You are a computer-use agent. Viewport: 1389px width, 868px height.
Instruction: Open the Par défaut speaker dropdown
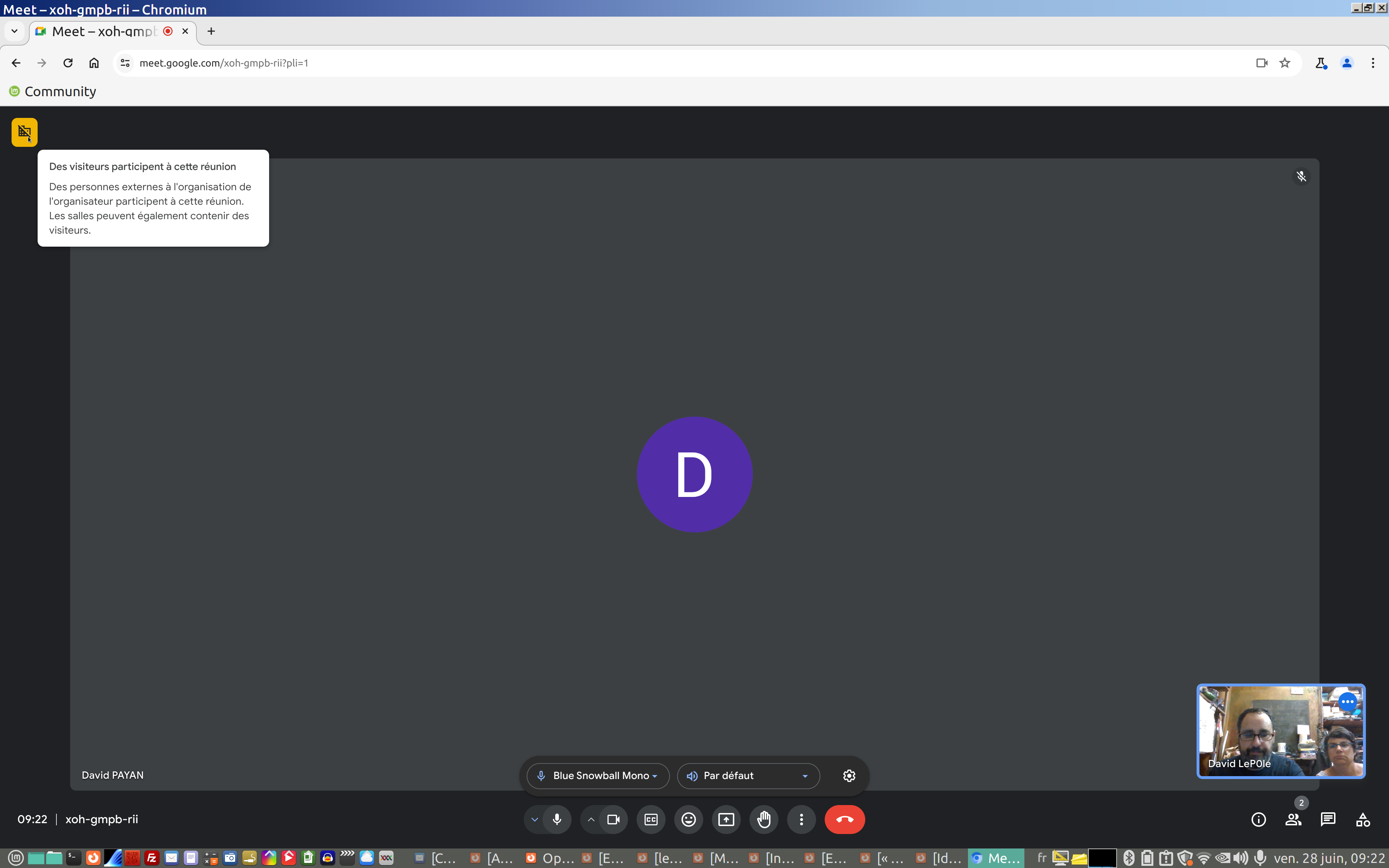coord(748,775)
